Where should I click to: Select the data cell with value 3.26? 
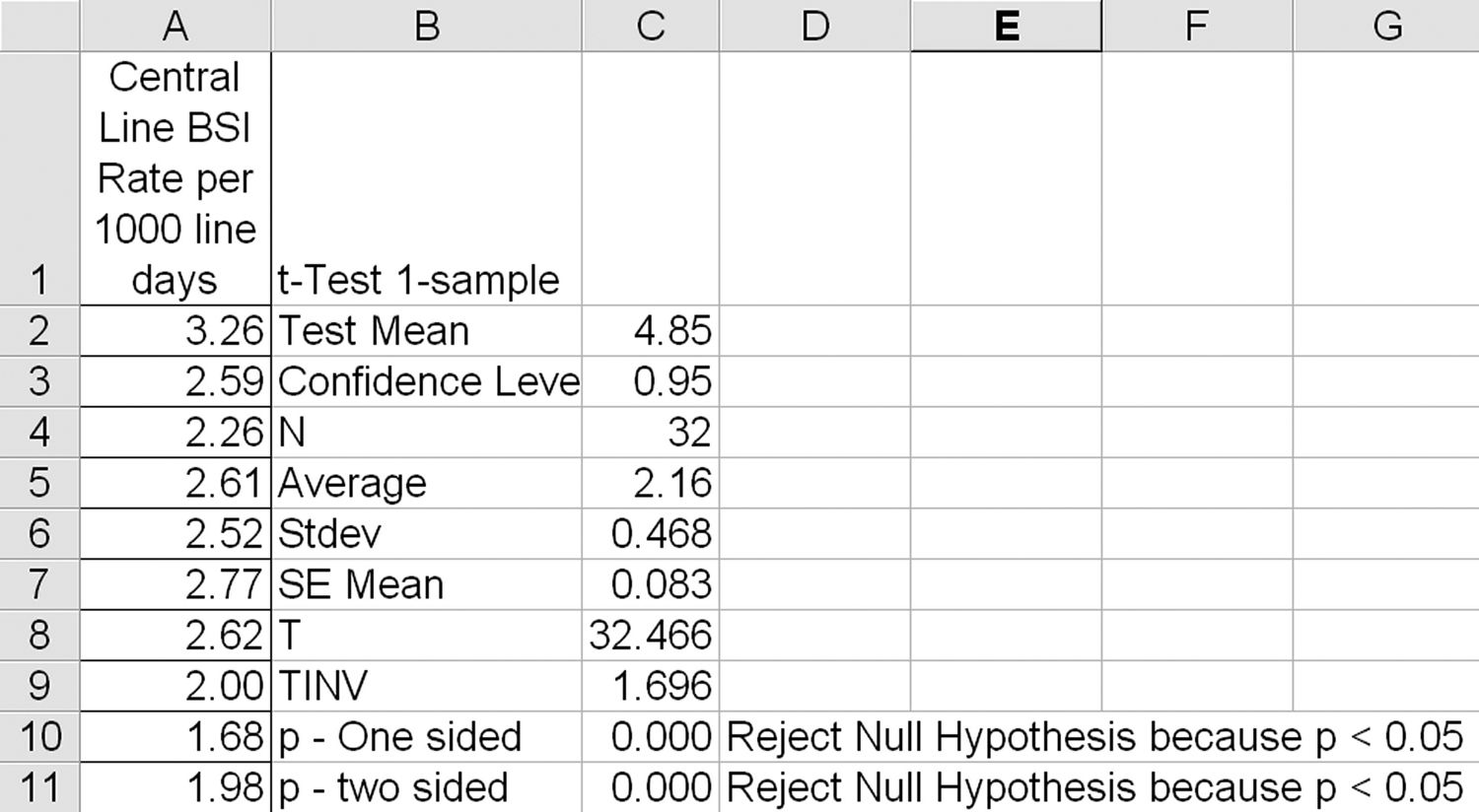[175, 331]
